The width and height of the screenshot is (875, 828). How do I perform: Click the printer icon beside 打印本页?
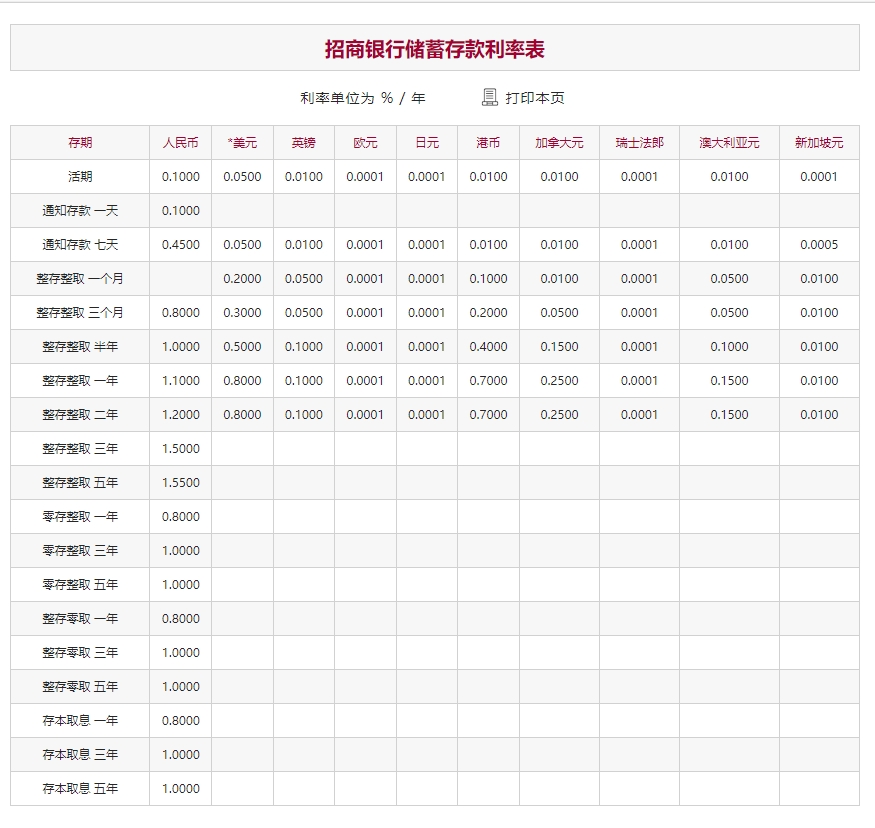click(x=489, y=97)
